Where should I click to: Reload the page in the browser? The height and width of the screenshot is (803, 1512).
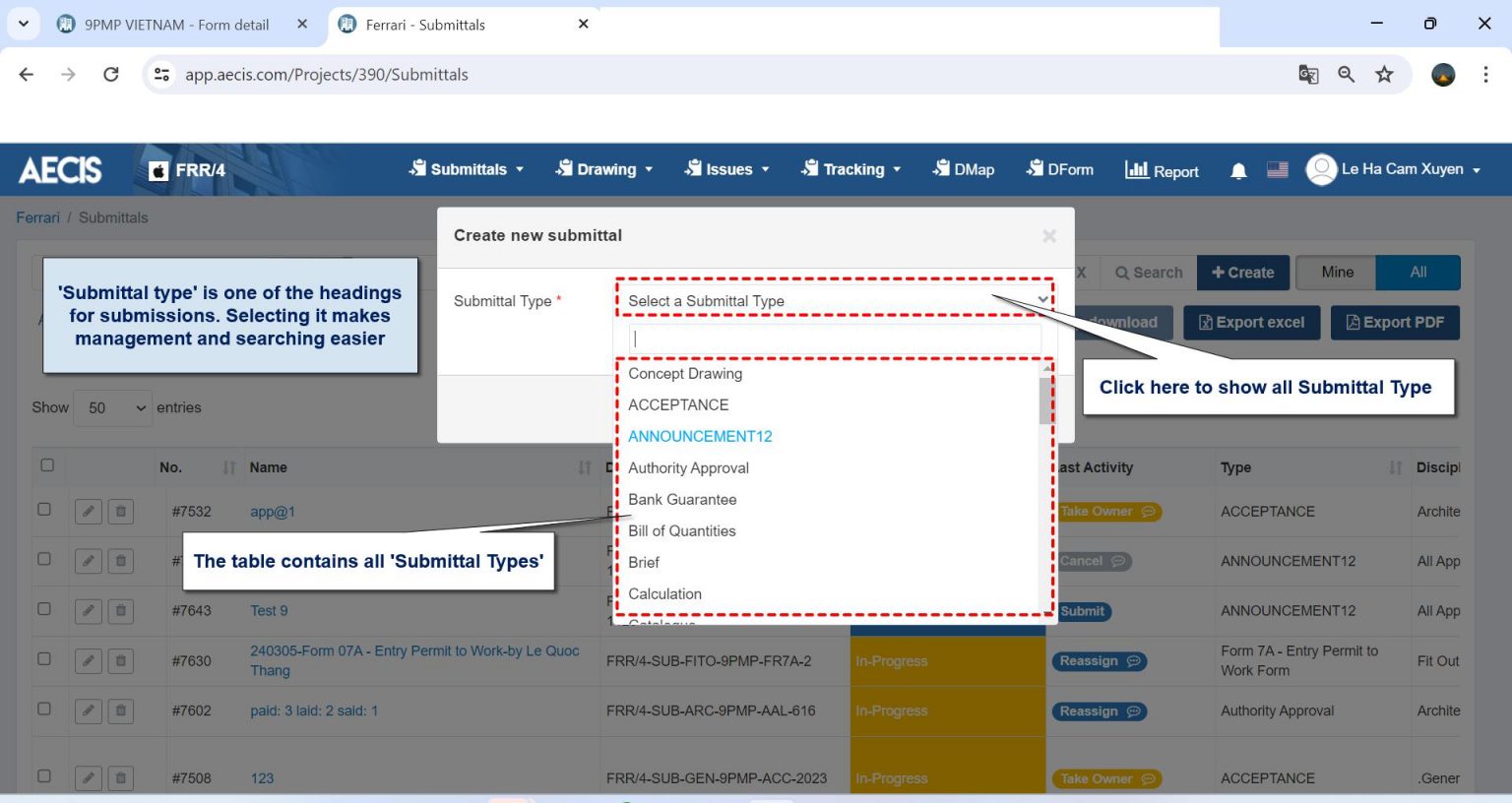pos(111,74)
